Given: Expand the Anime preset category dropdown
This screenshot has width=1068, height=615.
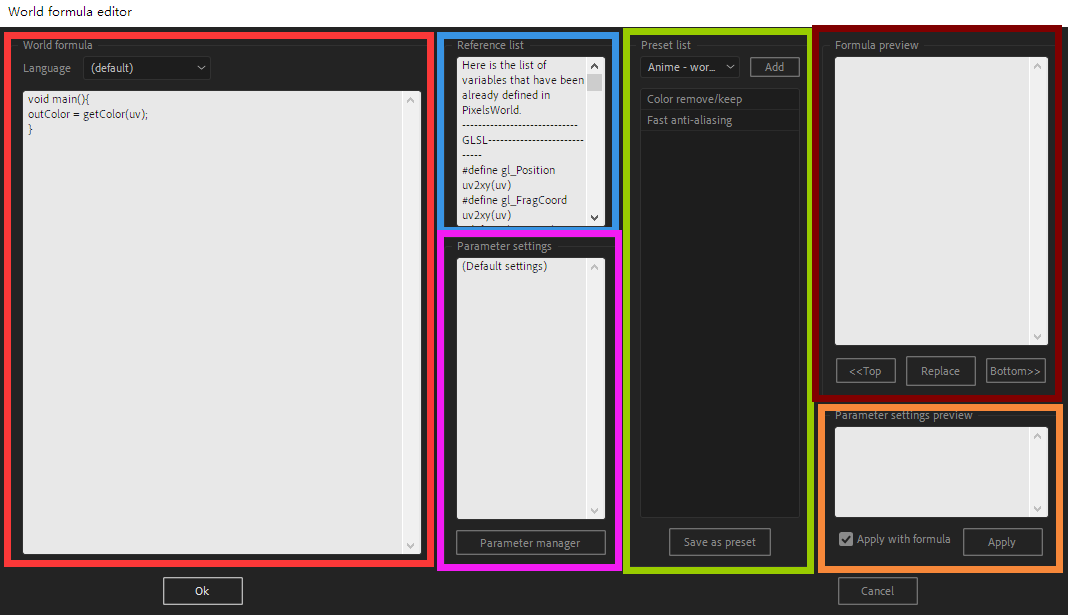Looking at the screenshot, I should click(x=690, y=67).
